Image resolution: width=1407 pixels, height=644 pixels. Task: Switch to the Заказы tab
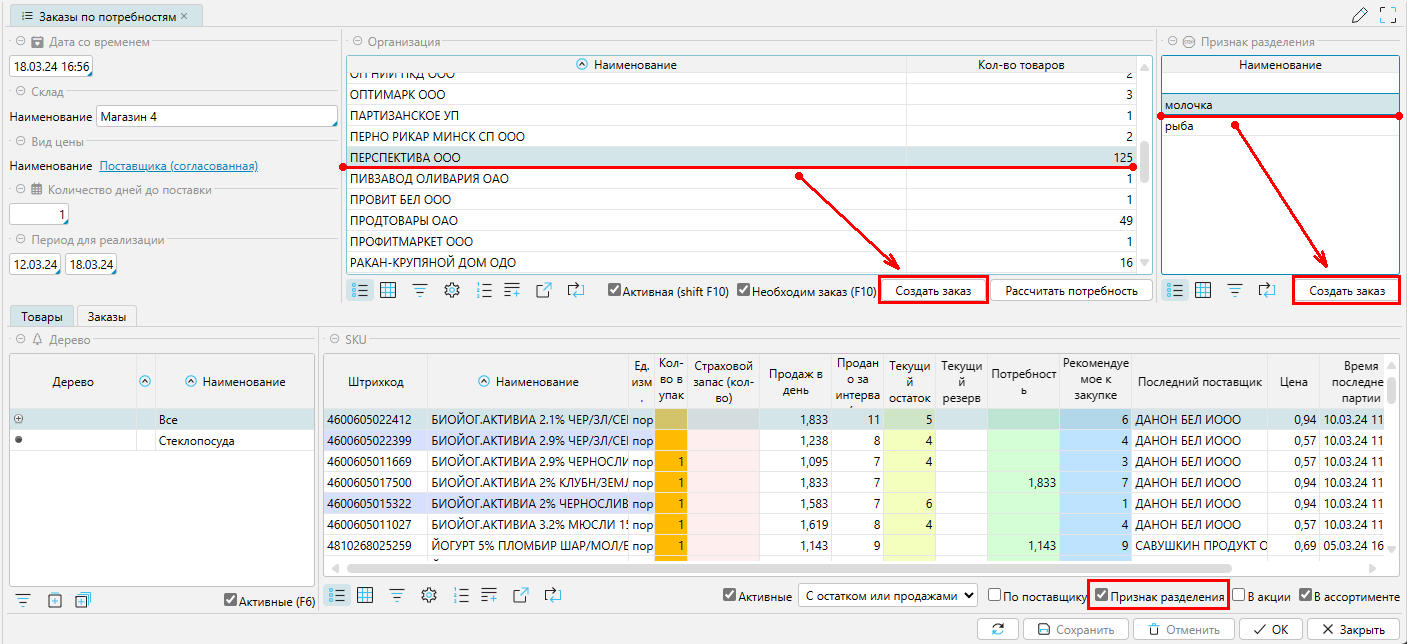tap(107, 316)
